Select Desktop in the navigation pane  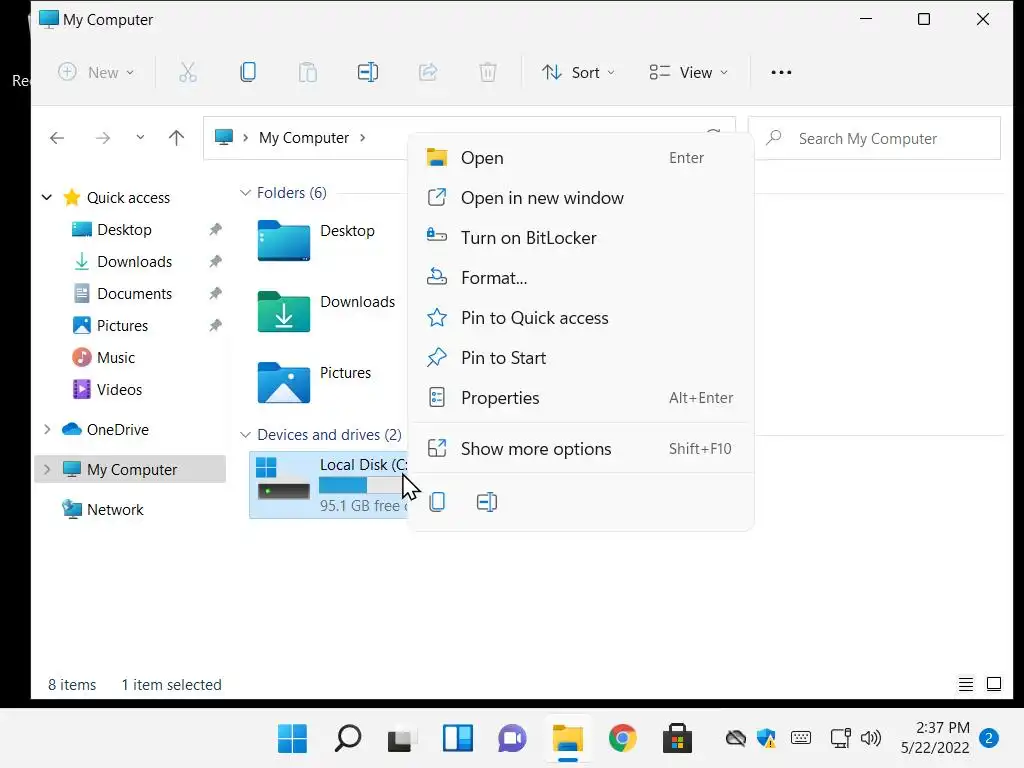click(124, 230)
